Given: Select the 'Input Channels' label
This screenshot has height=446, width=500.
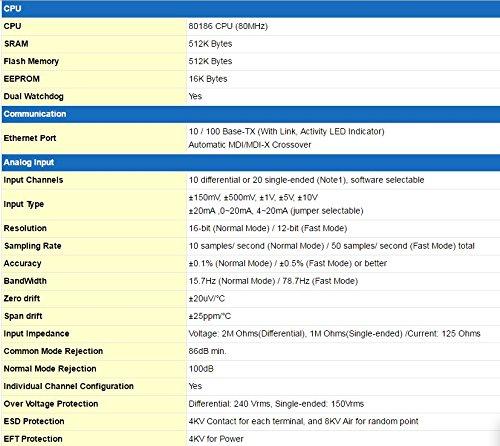Looking at the screenshot, I should click(33, 180).
